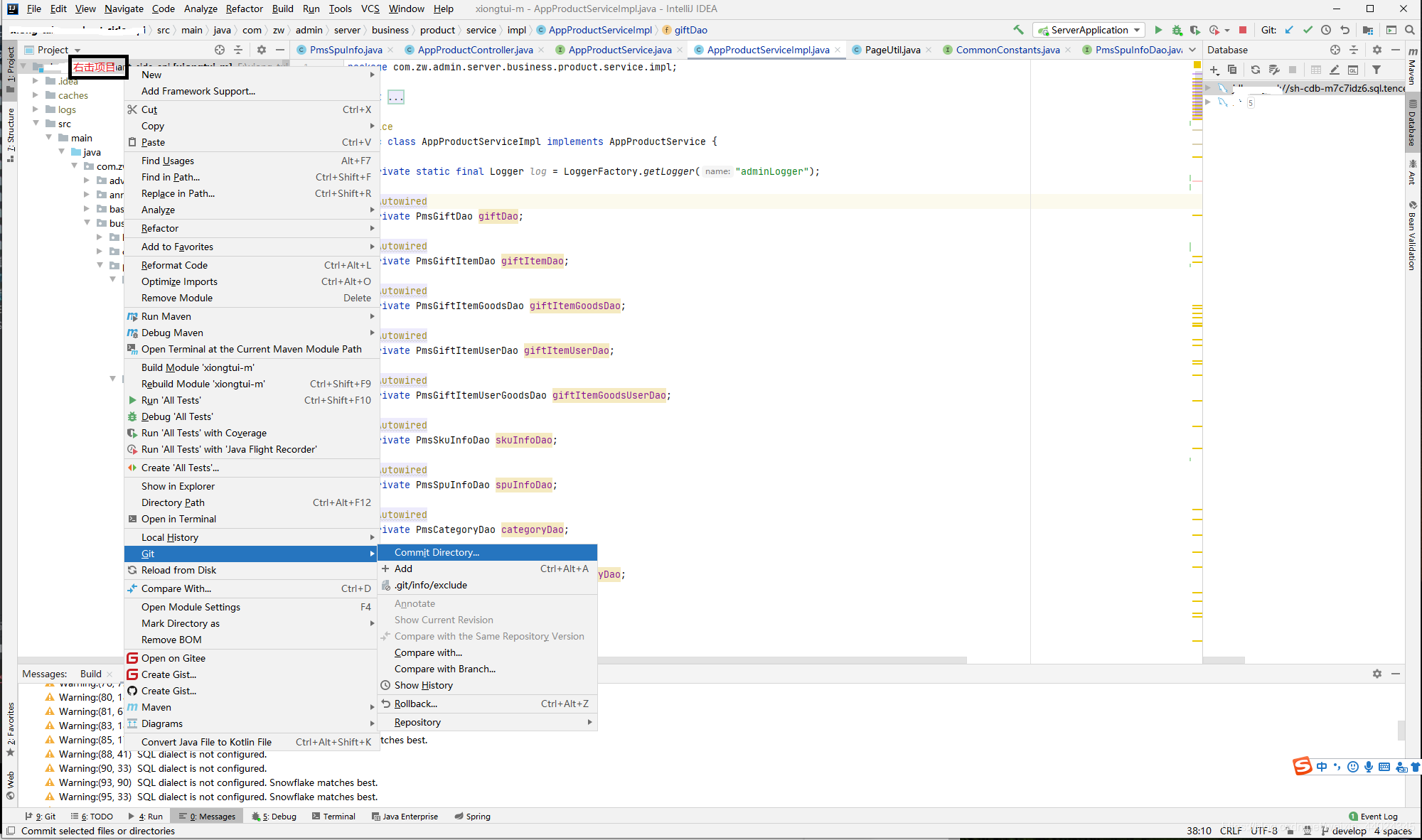Switch to AppProductController.java tab
Viewport: 1422px width, 840px height.
point(475,50)
